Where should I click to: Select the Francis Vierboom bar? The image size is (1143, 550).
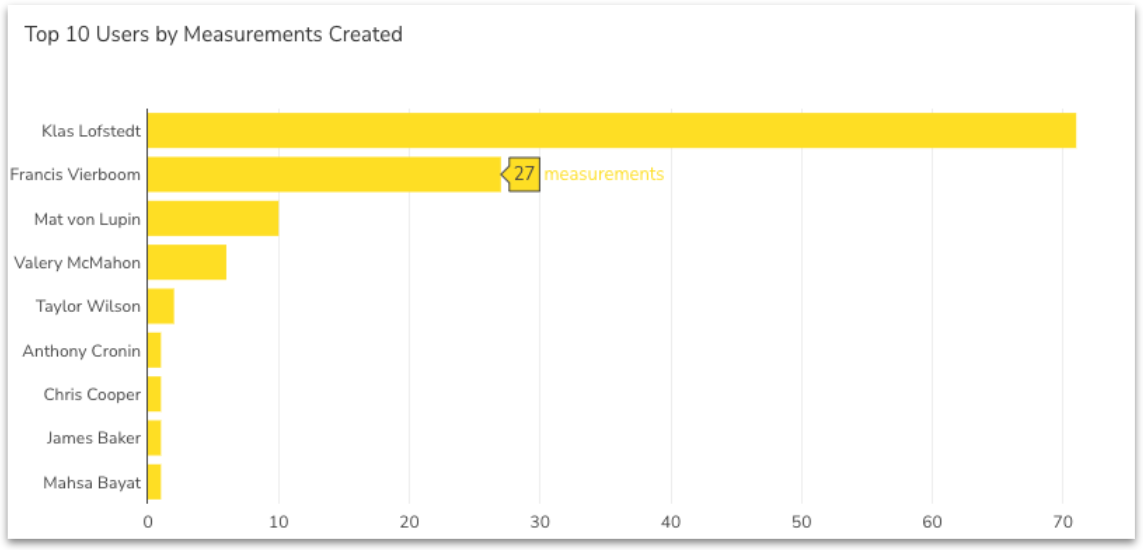point(324,175)
